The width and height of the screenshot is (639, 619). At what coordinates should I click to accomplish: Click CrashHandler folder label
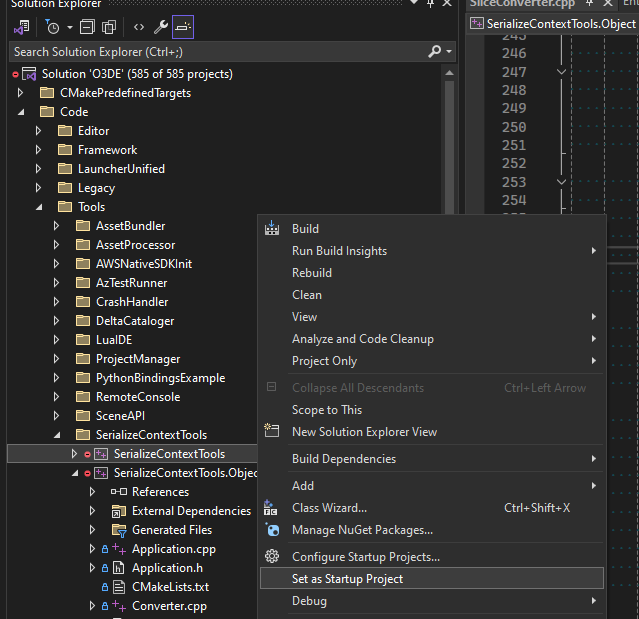[132, 302]
